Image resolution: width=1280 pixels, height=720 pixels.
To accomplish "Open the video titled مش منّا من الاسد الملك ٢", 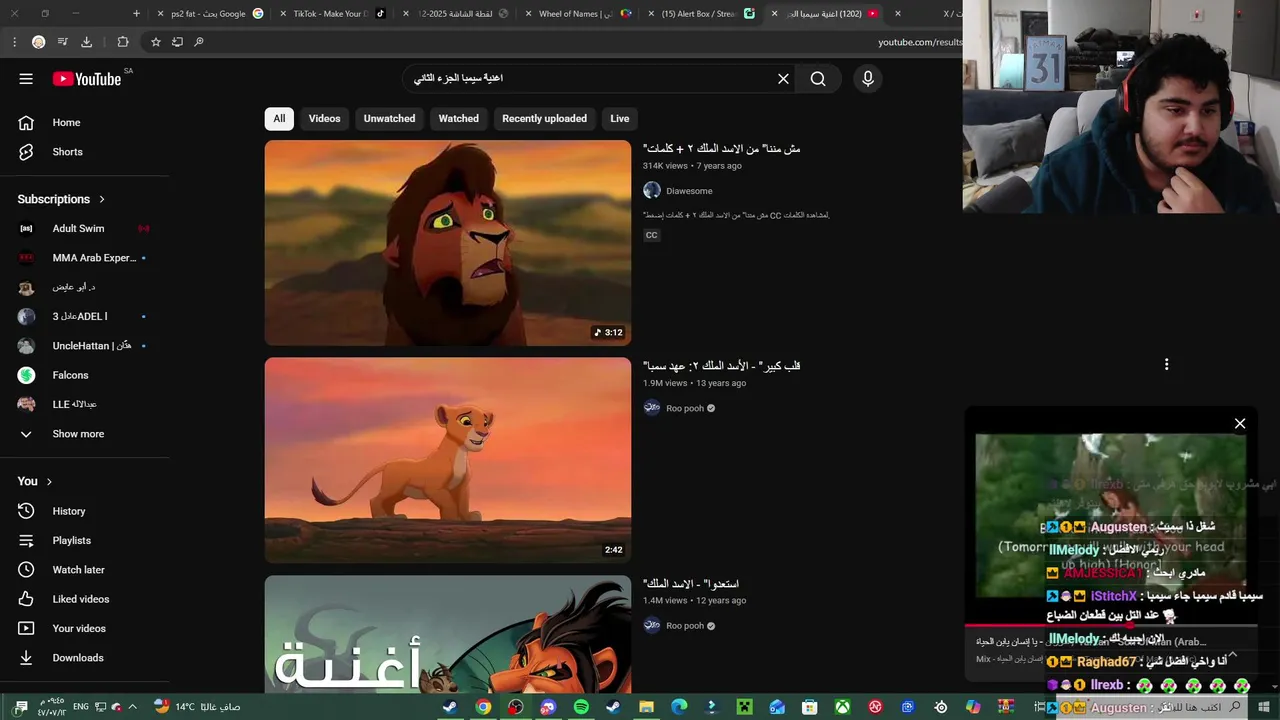I will (x=722, y=149).
